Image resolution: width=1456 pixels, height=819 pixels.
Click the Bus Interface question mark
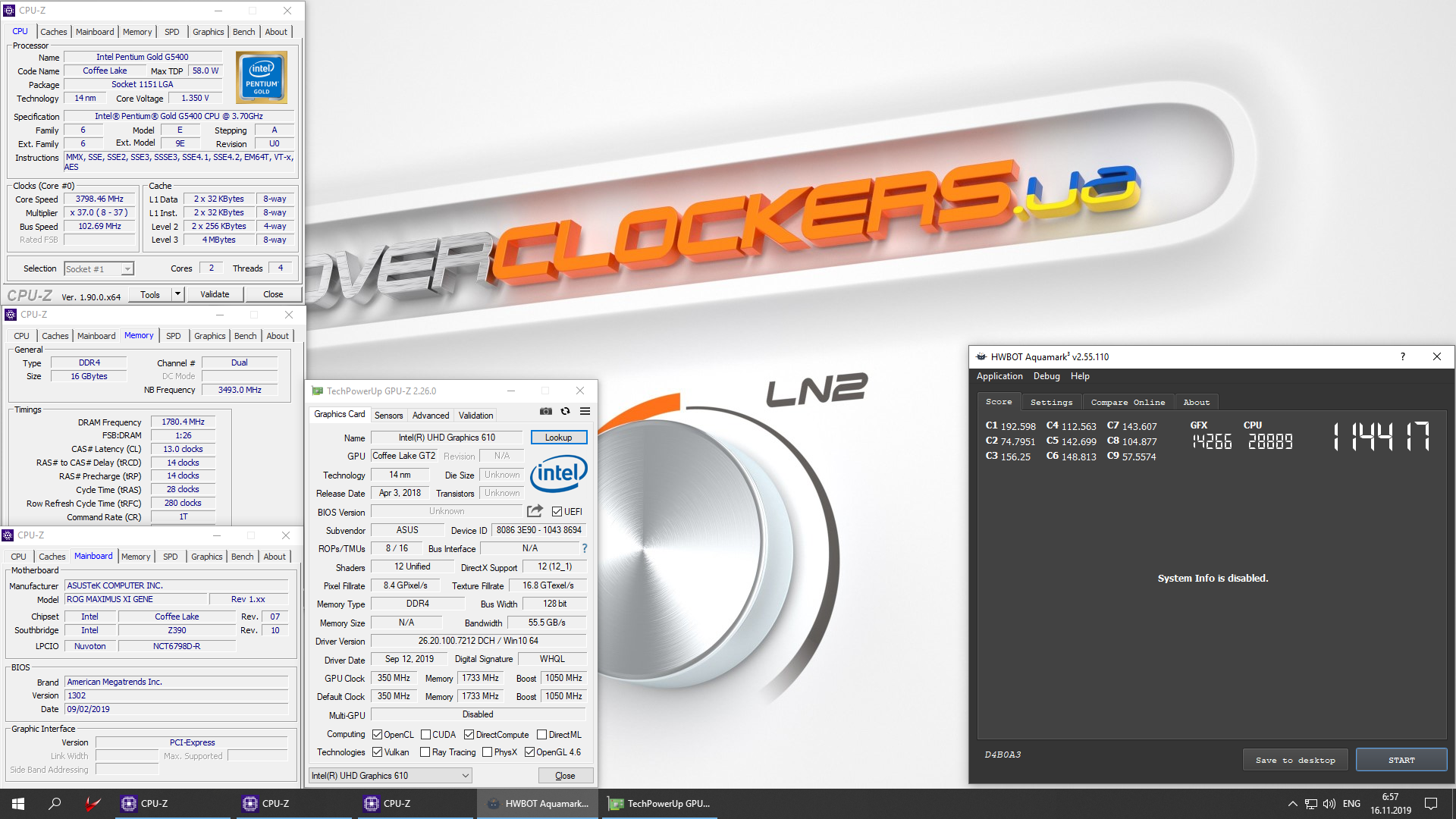(x=584, y=548)
